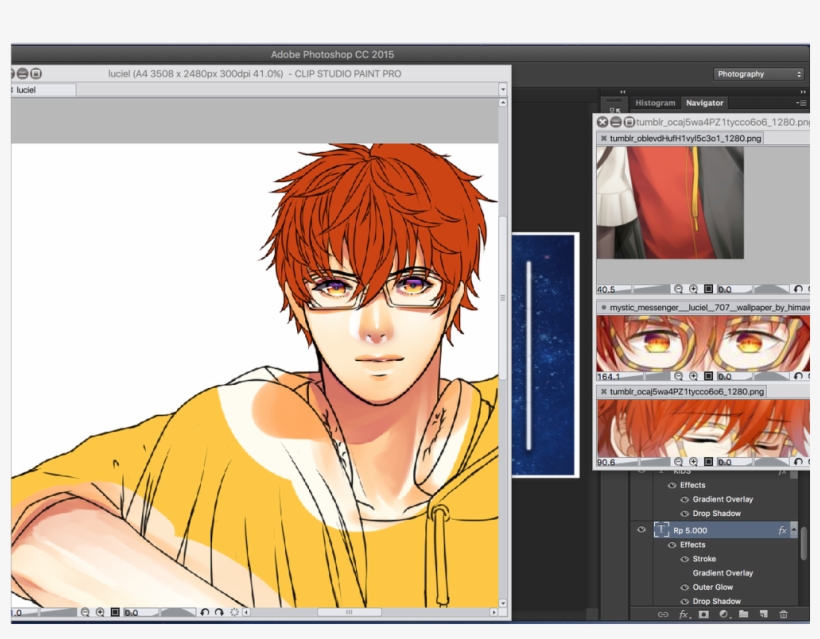Close the tumblr_oblevdHufH1 tab
Viewport: 820px width, 639px height.
(x=603, y=139)
